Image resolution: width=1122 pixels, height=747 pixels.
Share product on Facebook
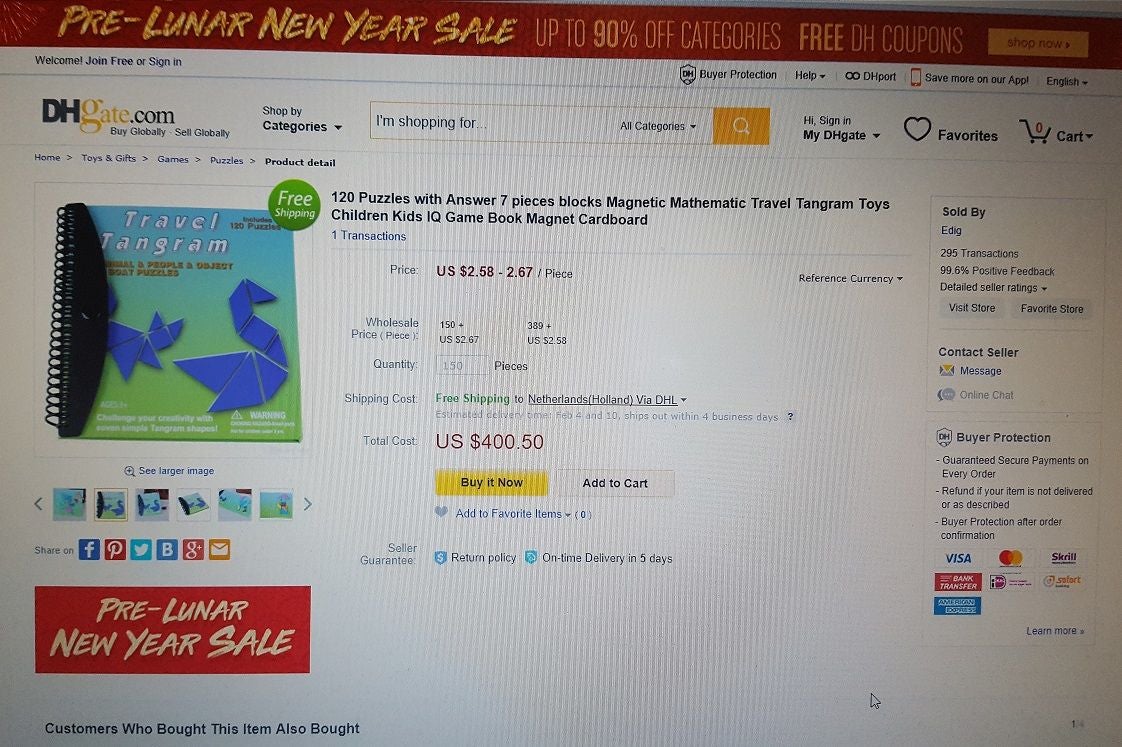click(x=89, y=550)
